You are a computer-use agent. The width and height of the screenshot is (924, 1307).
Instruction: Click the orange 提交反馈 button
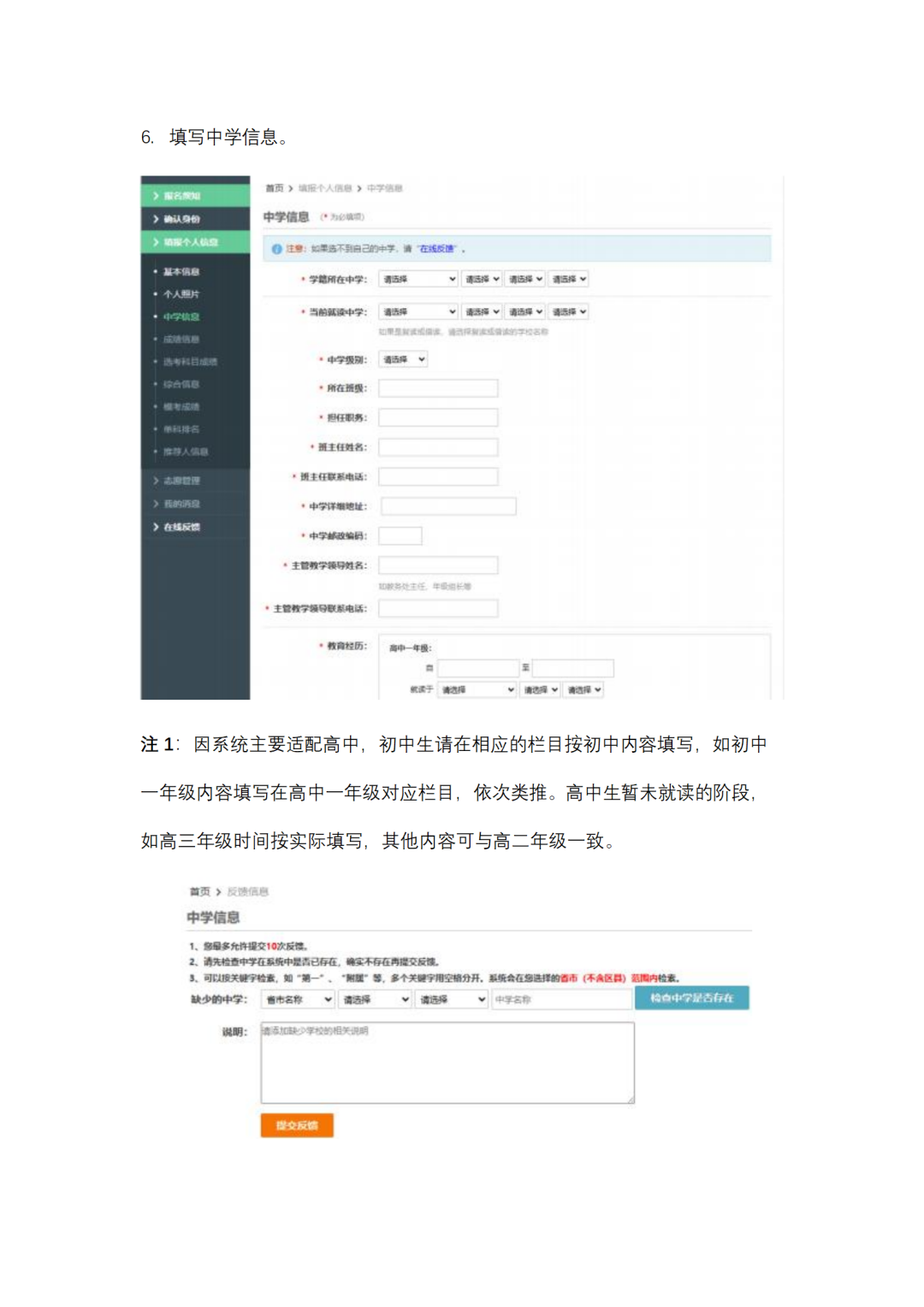click(296, 1126)
